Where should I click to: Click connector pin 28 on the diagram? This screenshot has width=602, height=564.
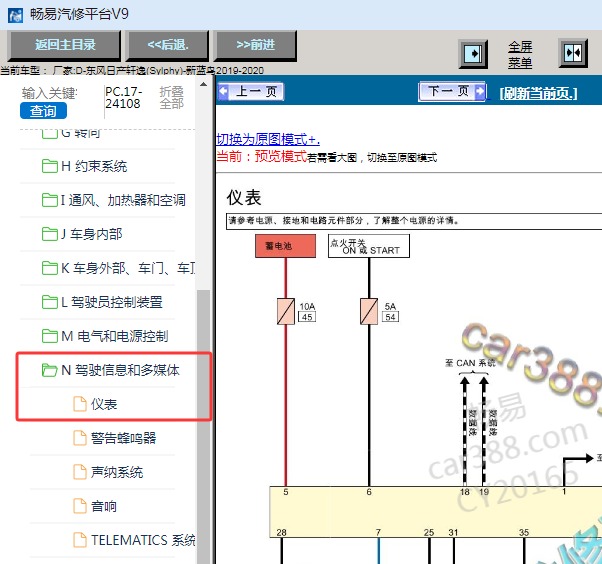[281, 533]
